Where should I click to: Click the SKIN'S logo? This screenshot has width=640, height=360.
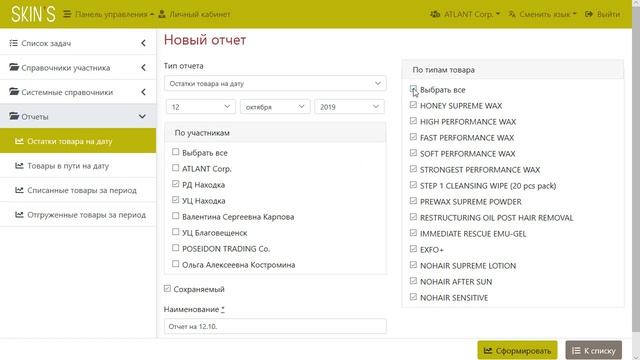pyautogui.click(x=33, y=14)
